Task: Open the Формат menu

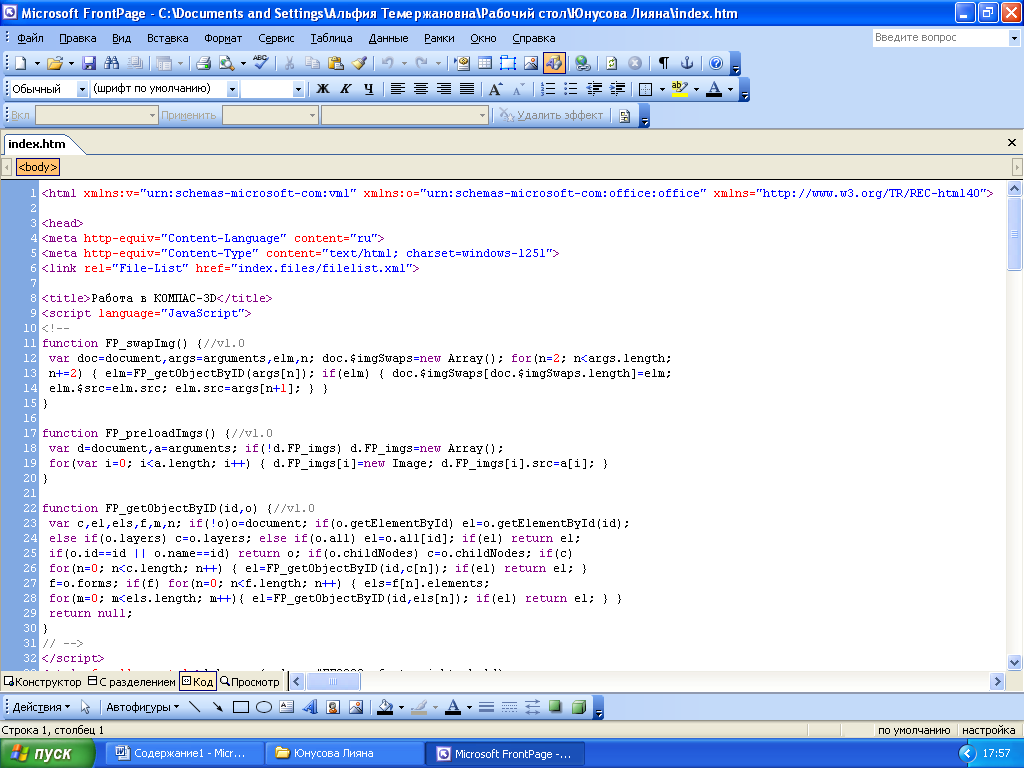Action: [223, 38]
